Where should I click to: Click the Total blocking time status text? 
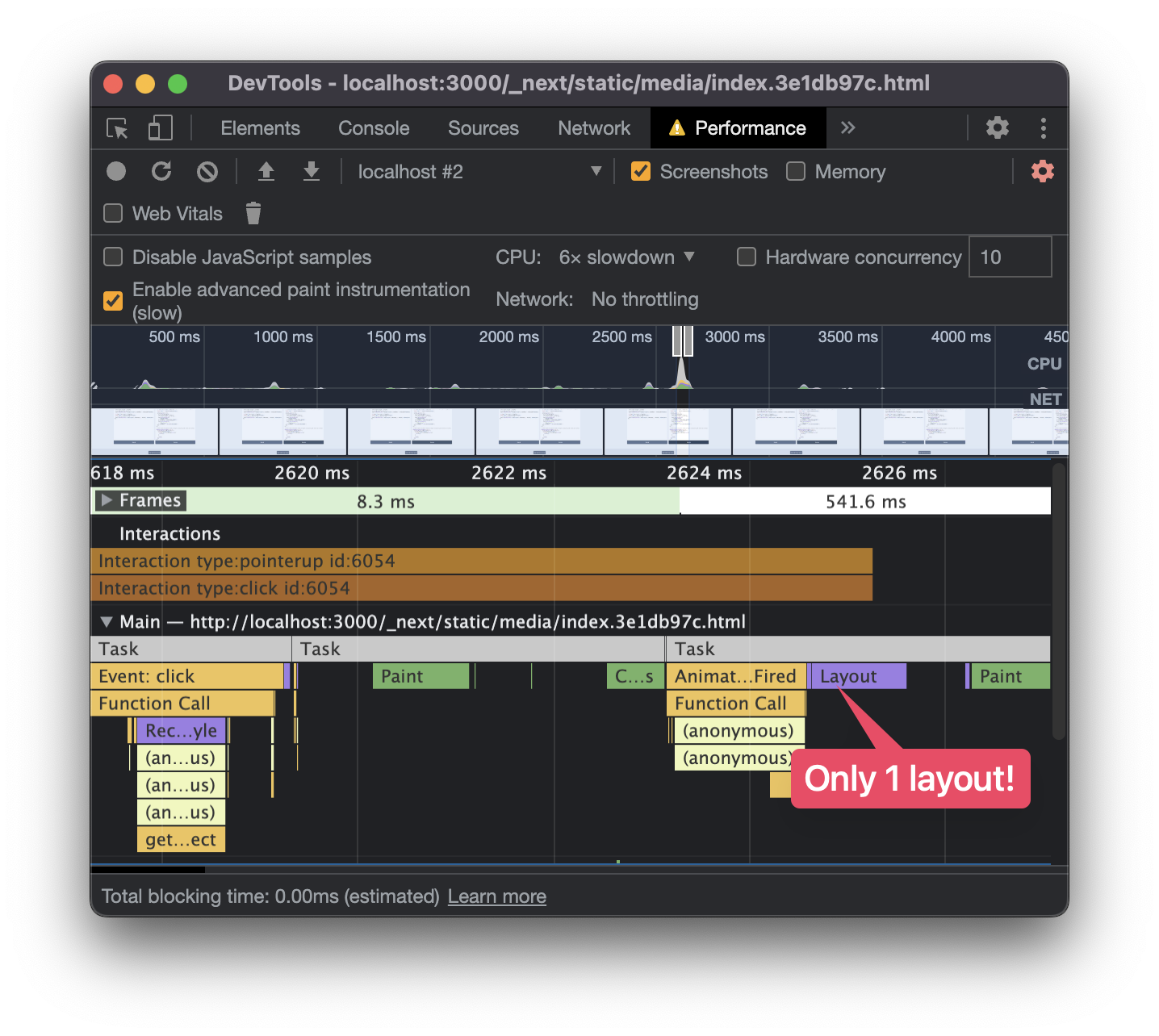click(270, 896)
